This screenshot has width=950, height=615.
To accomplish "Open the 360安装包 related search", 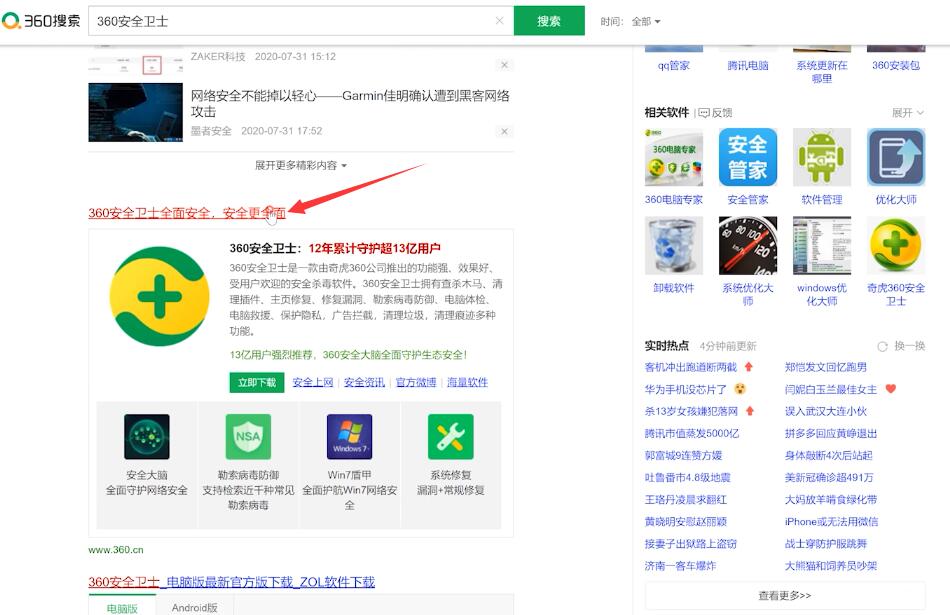I will pyautogui.click(x=895, y=65).
